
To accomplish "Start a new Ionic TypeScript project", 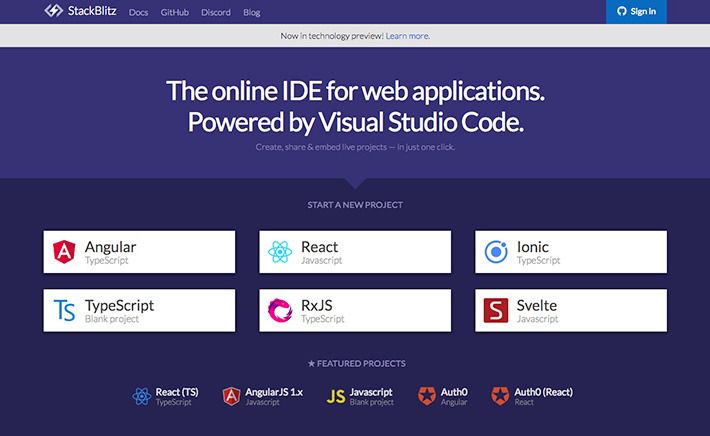I will [x=571, y=252].
